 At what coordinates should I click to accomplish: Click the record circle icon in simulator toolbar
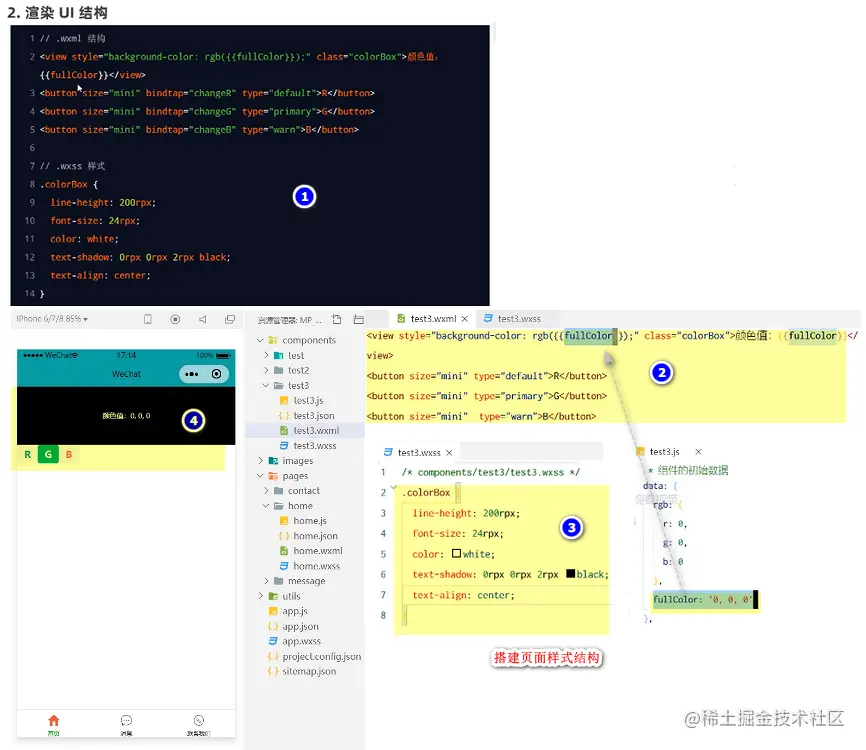click(x=175, y=319)
